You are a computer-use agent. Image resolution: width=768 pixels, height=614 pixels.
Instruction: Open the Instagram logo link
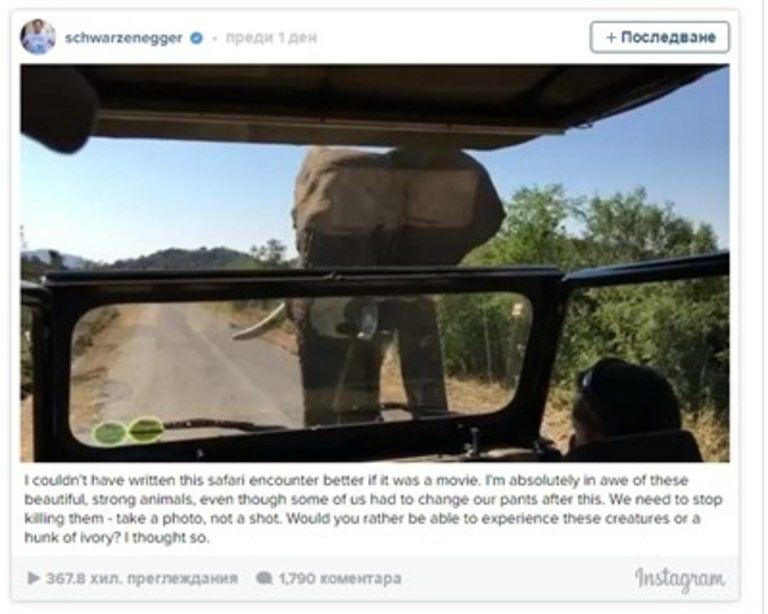click(679, 578)
